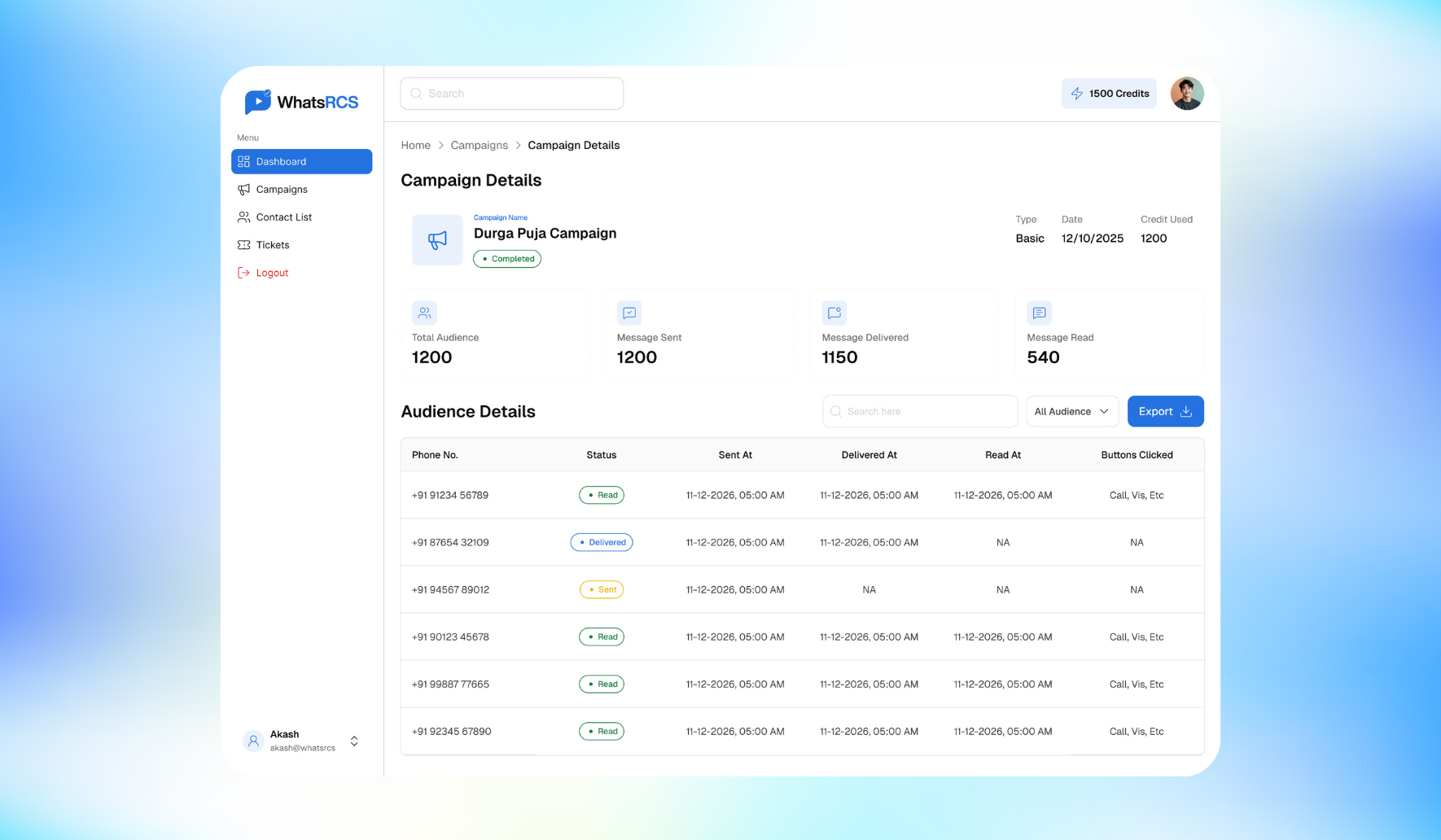Click the Completed status badge
This screenshot has height=840, width=1441.
coord(507,259)
